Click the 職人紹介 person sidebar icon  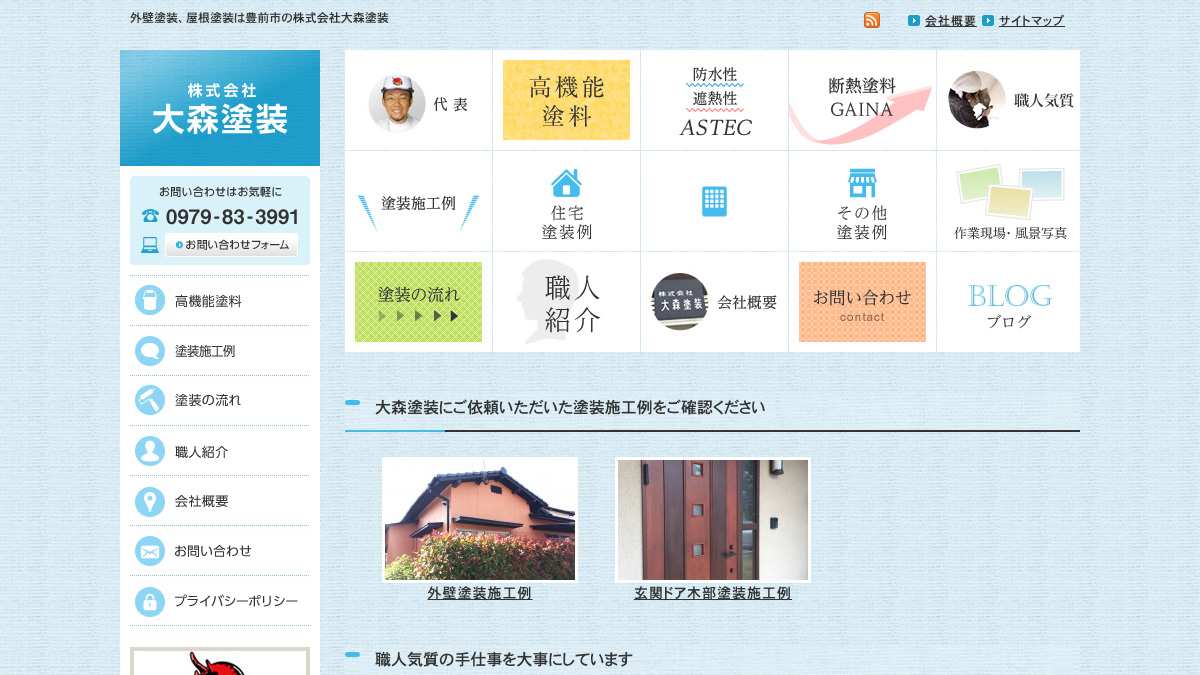click(150, 451)
